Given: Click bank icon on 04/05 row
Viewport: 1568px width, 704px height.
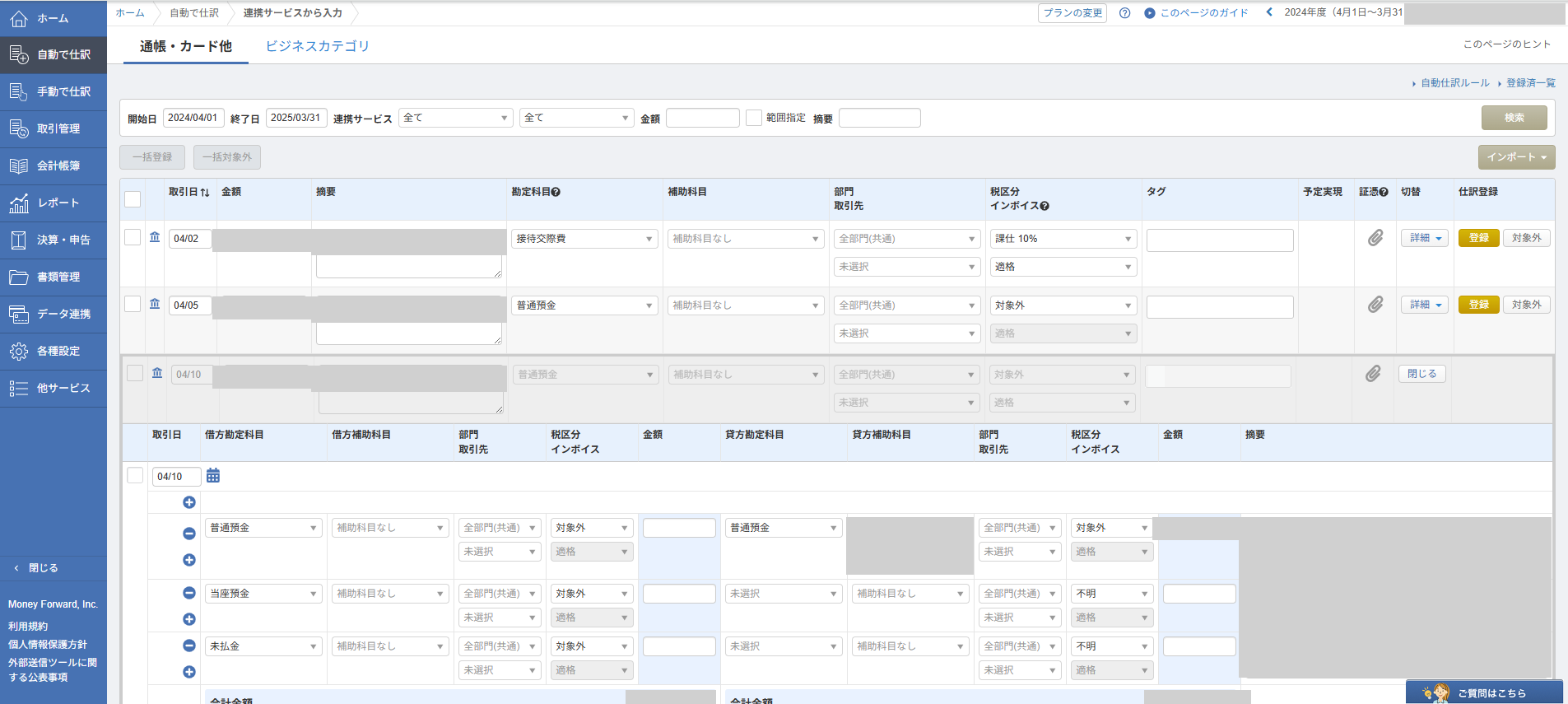Looking at the screenshot, I should point(155,304).
